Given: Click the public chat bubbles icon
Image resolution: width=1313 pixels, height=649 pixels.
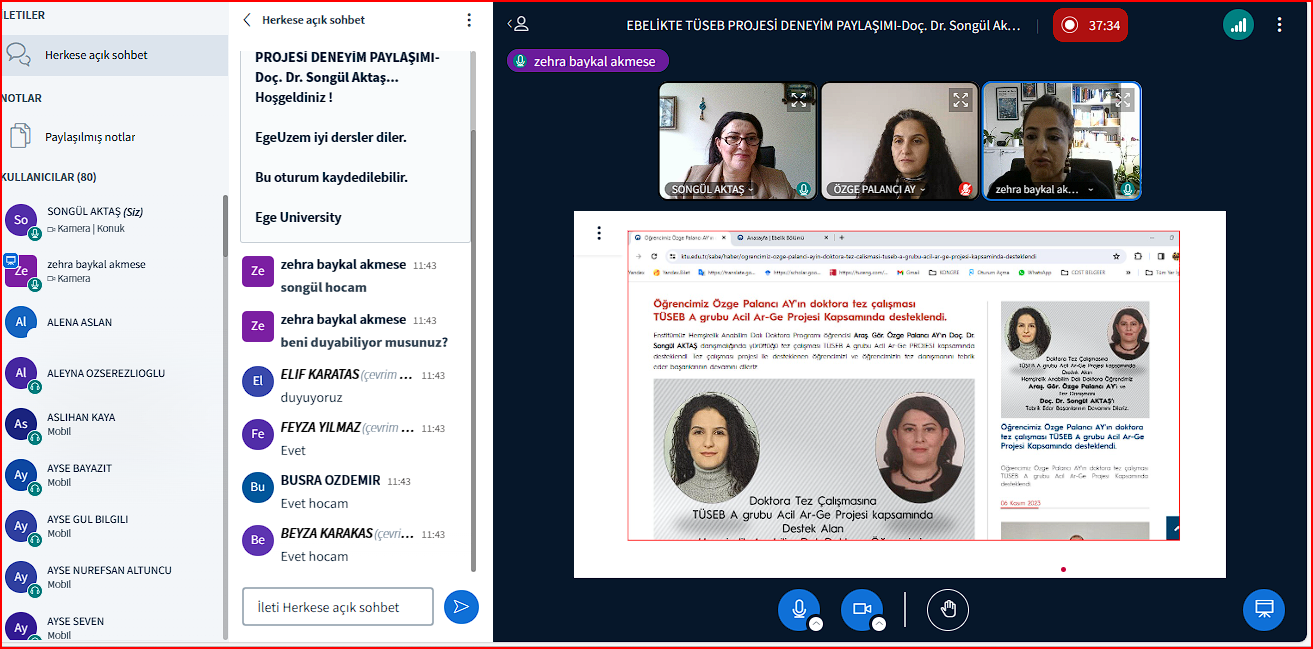Looking at the screenshot, I should point(19,55).
